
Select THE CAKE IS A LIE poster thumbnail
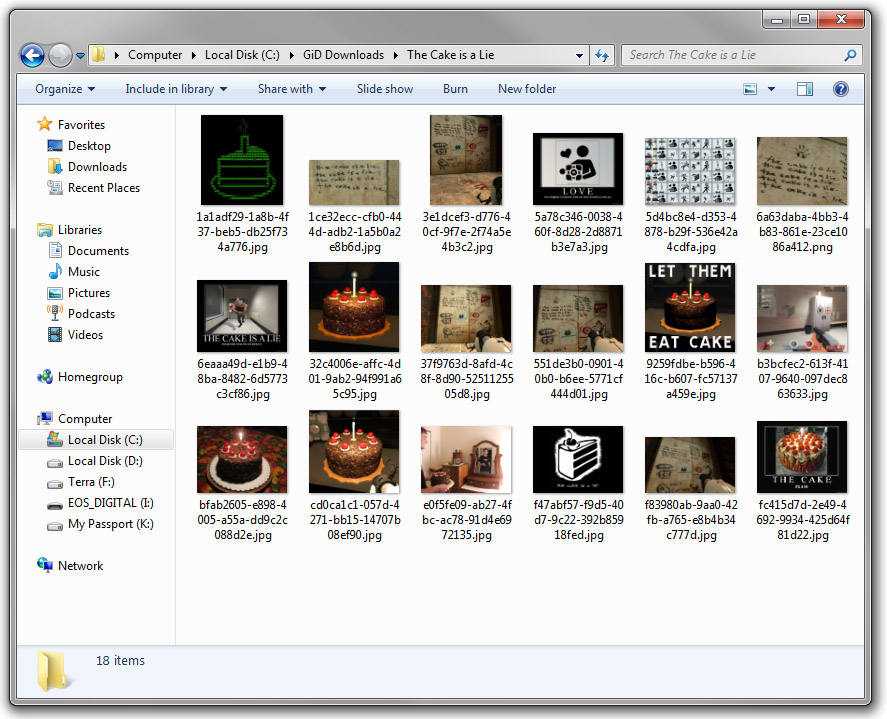pyautogui.click(x=242, y=316)
